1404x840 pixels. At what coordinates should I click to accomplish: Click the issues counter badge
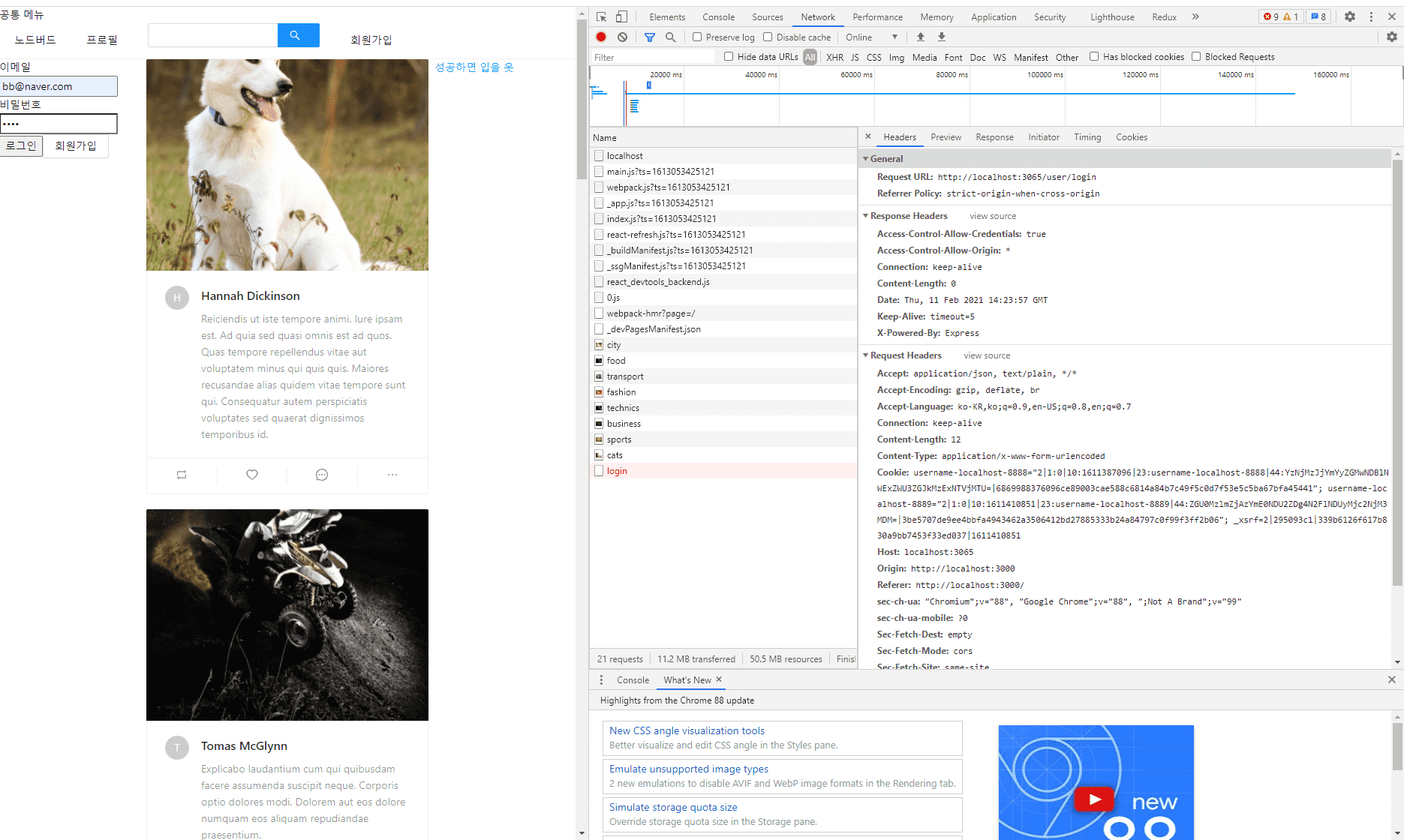[x=1318, y=16]
